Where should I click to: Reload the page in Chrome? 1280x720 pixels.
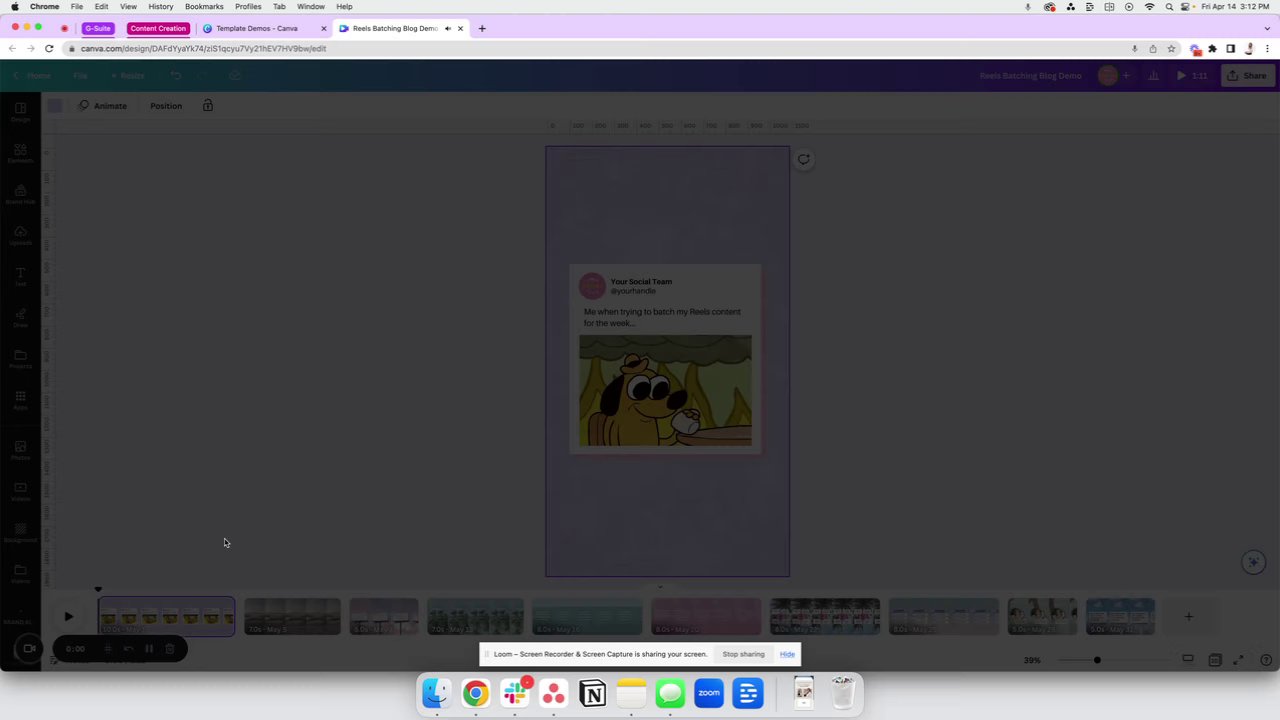[x=49, y=48]
